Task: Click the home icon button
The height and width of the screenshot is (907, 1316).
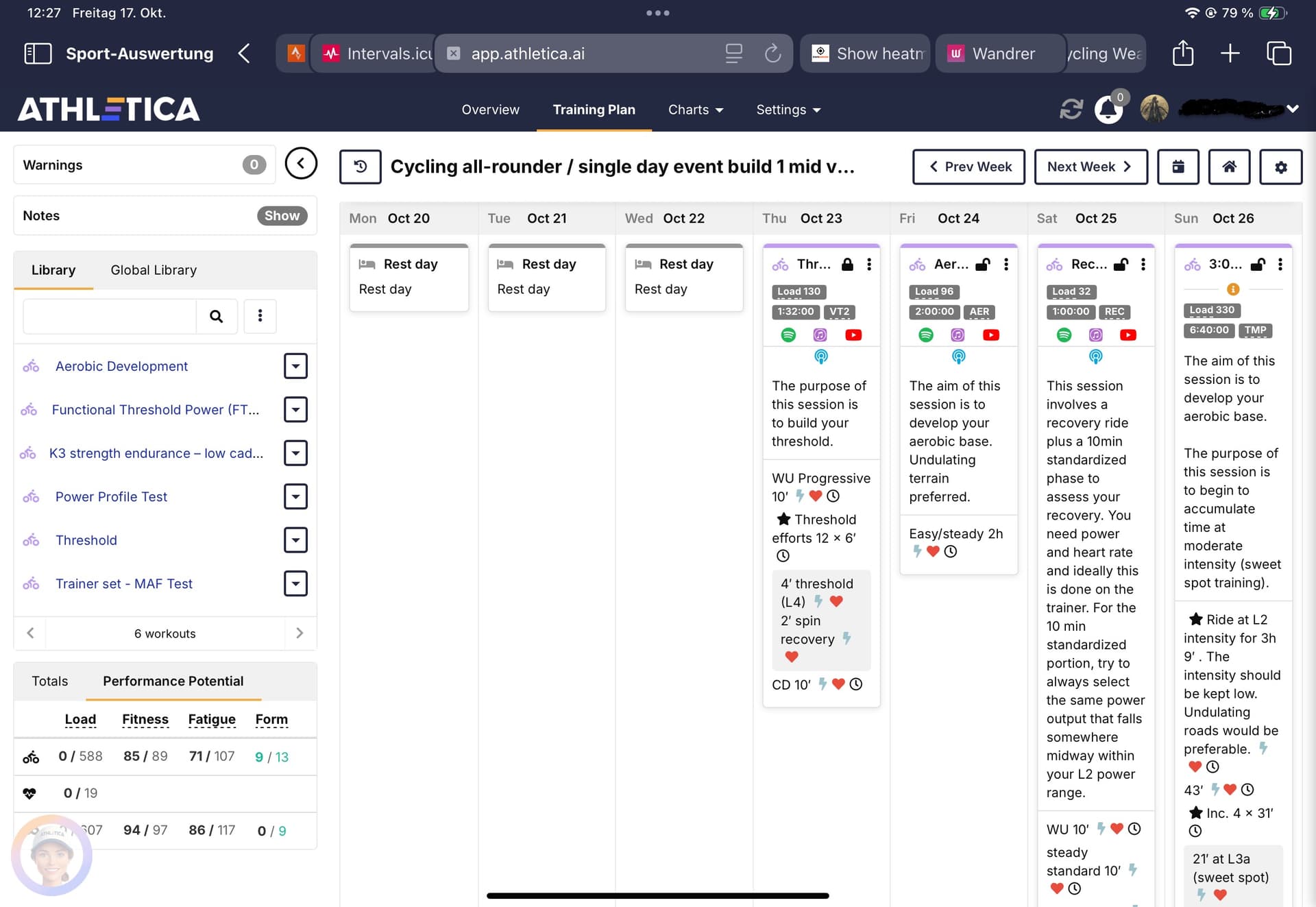Action: pos(1229,167)
